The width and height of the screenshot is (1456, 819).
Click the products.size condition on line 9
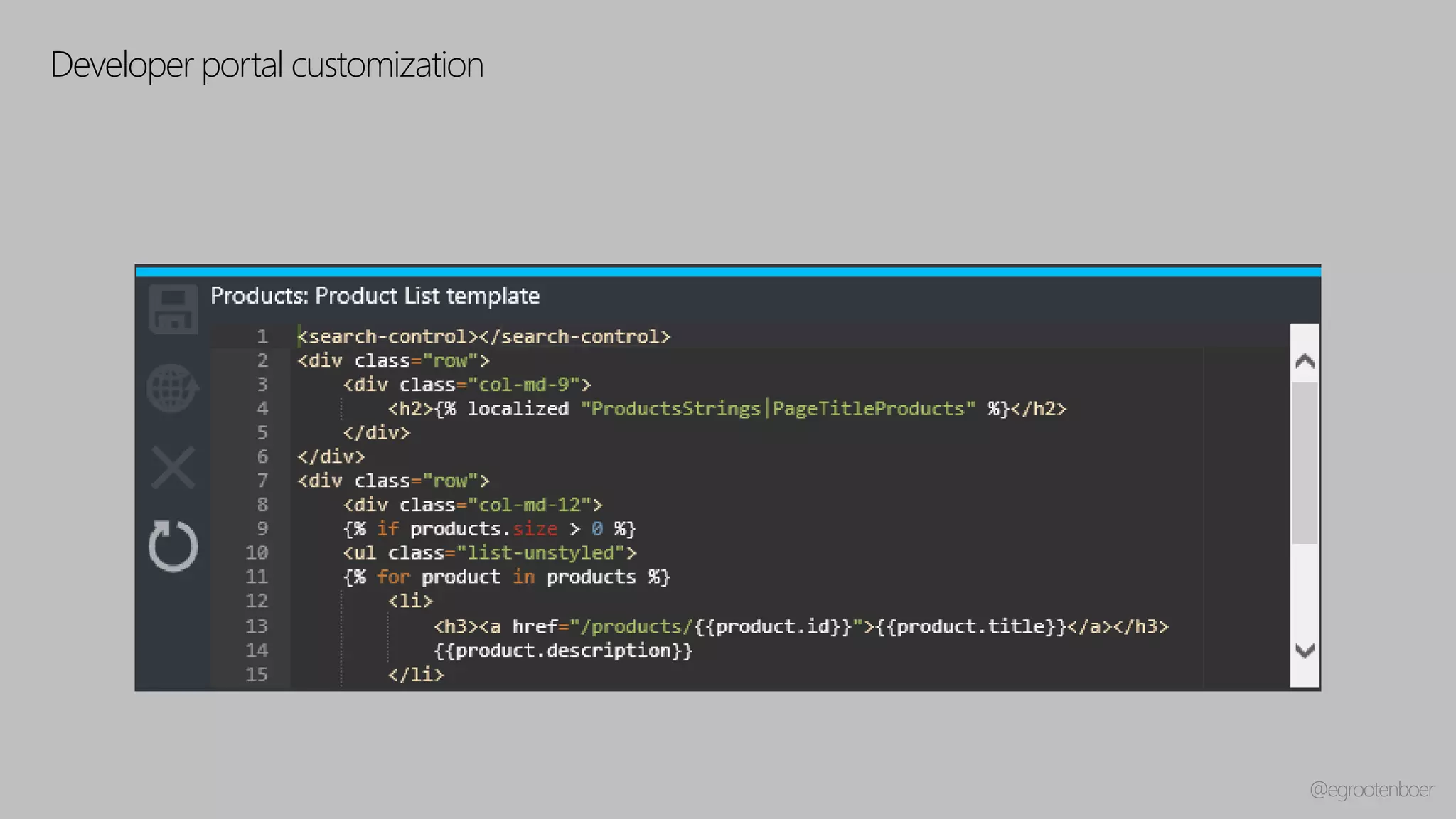coord(483,529)
